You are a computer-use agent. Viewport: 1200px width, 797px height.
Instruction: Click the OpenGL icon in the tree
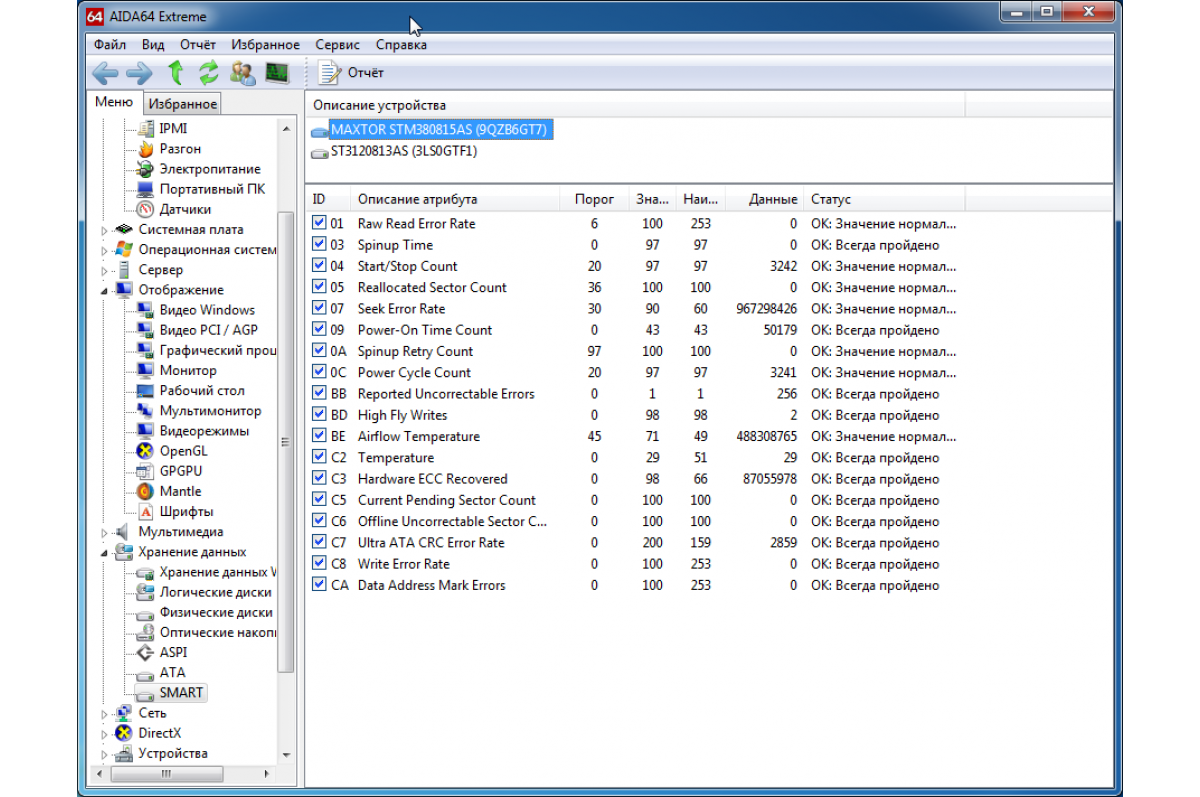tap(144, 451)
